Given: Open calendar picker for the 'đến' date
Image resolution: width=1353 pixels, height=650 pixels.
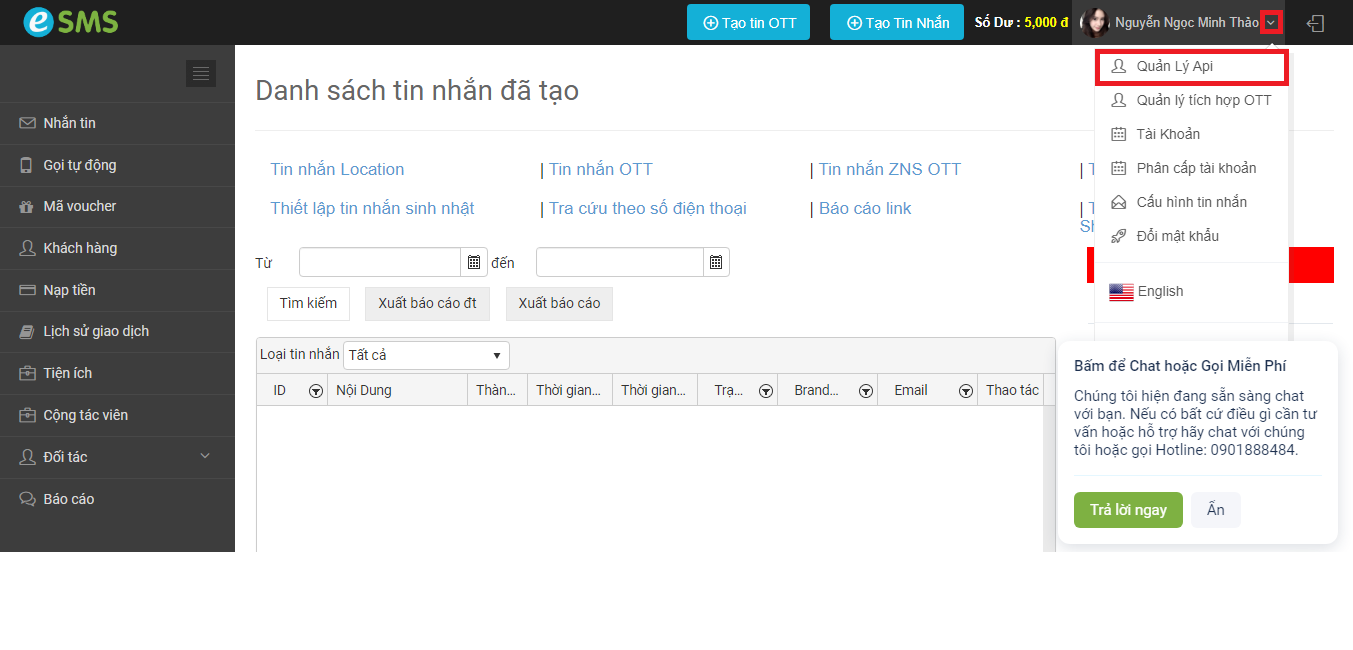Looking at the screenshot, I should [x=716, y=262].
